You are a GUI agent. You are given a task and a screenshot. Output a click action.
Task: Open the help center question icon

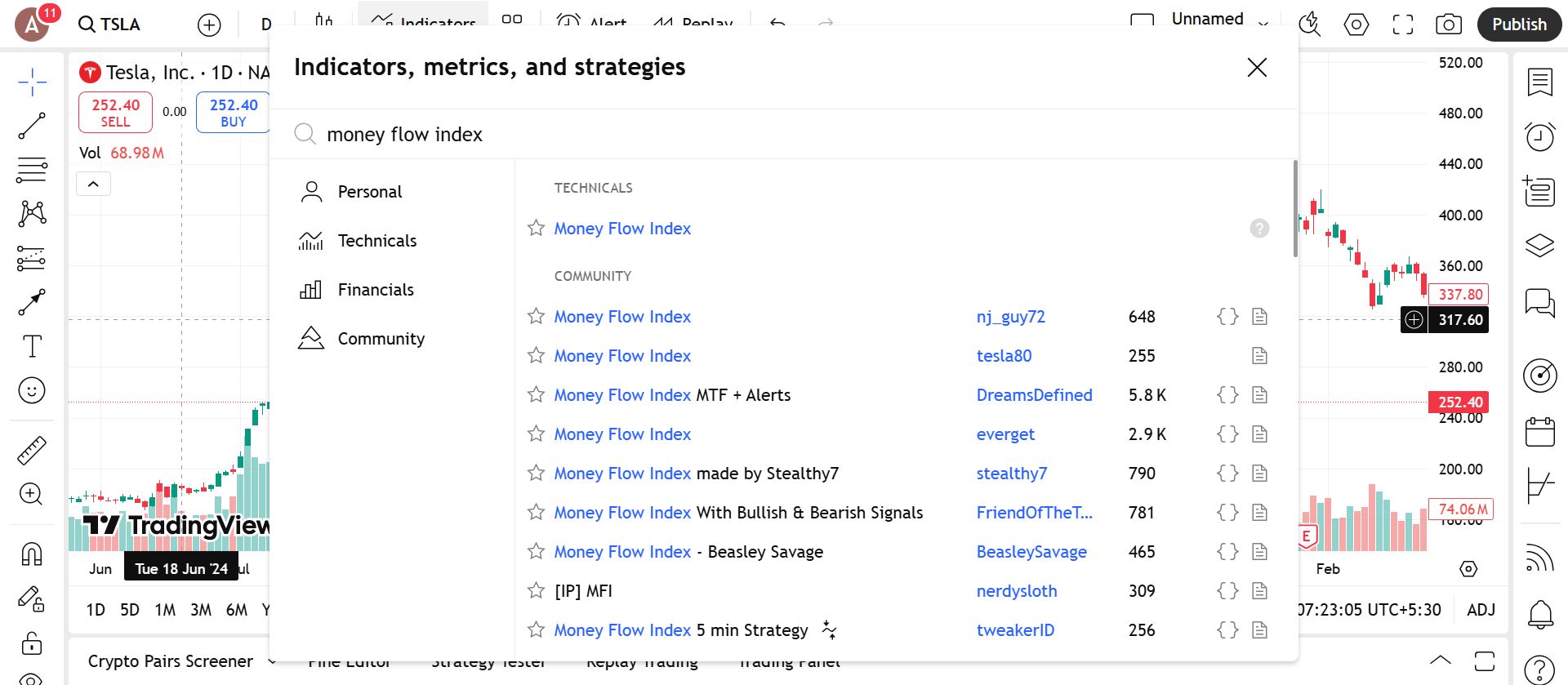pyautogui.click(x=1540, y=669)
